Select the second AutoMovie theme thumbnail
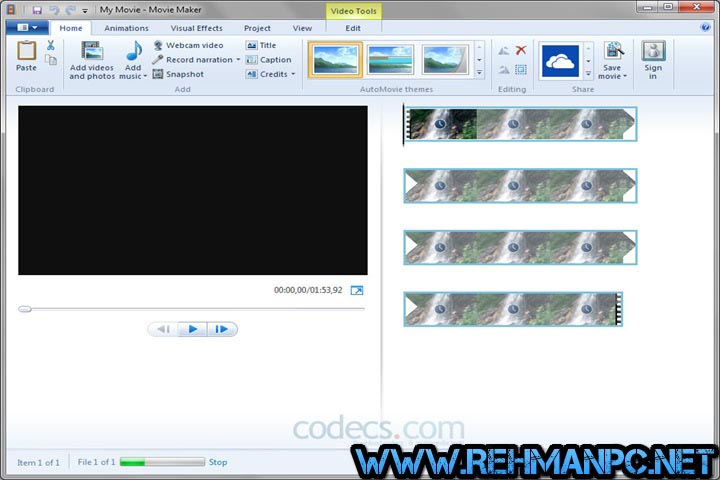The height and width of the screenshot is (480, 720). [x=390, y=60]
